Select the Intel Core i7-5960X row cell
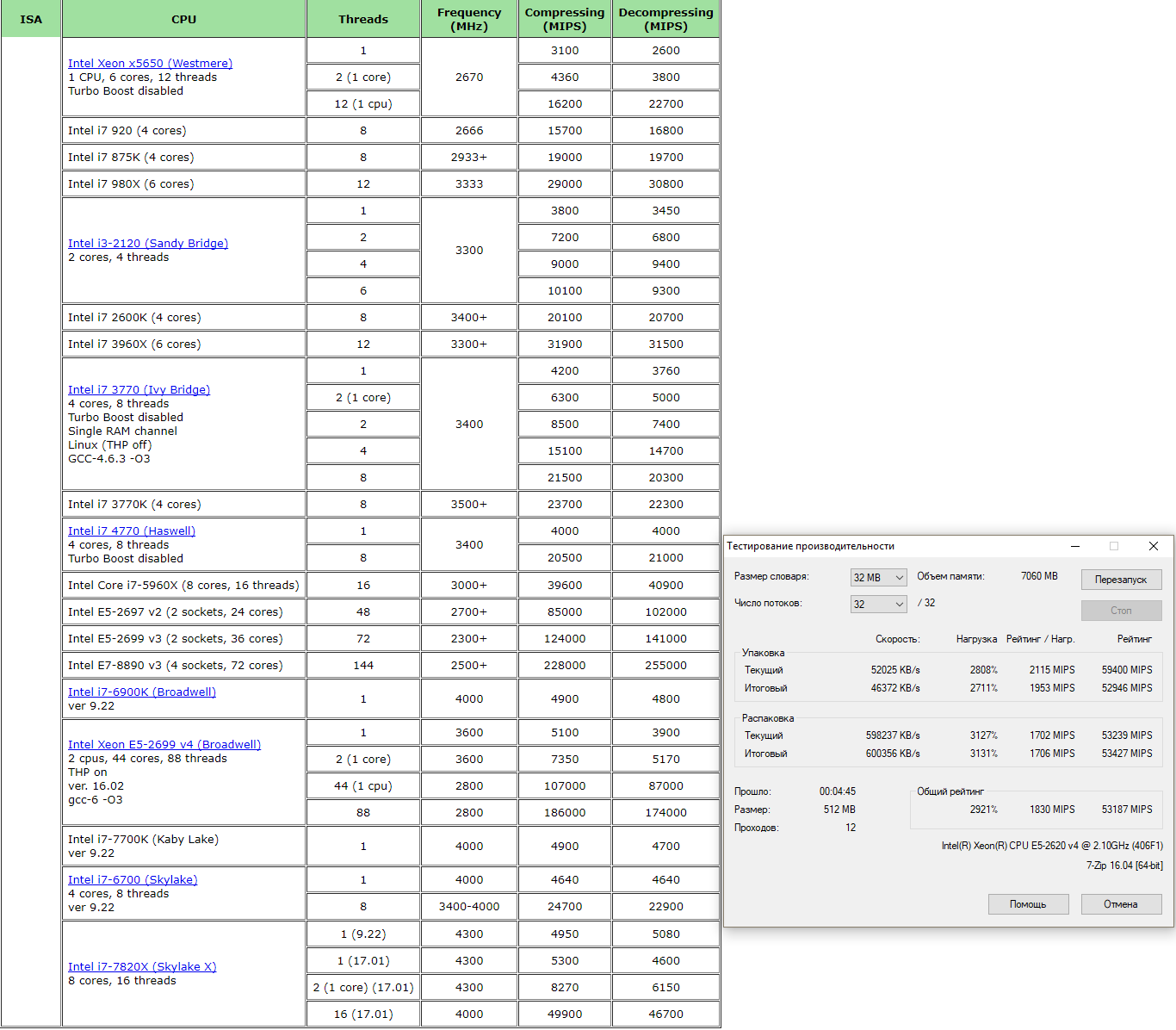 (183, 585)
